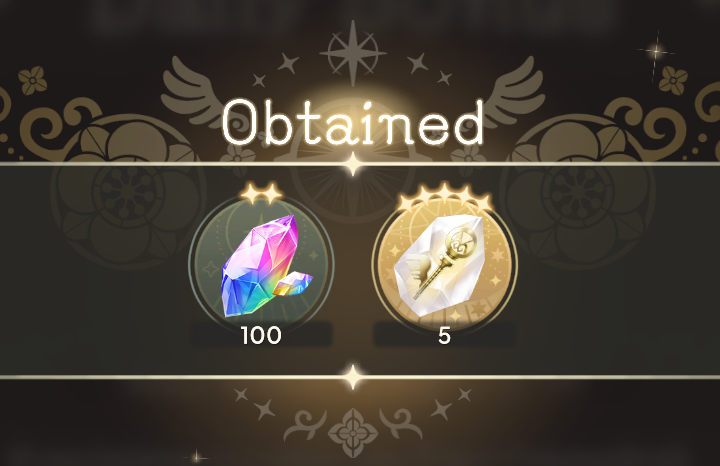Click the small clover flower top-right corner
The height and width of the screenshot is (466, 720).
point(673,80)
